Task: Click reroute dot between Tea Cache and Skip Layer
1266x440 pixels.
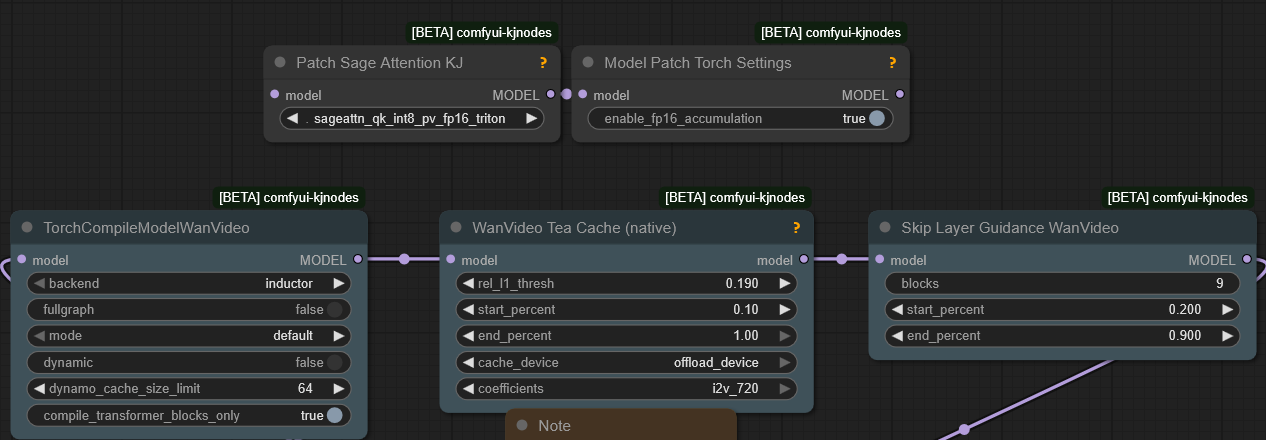Action: pyautogui.click(x=841, y=259)
